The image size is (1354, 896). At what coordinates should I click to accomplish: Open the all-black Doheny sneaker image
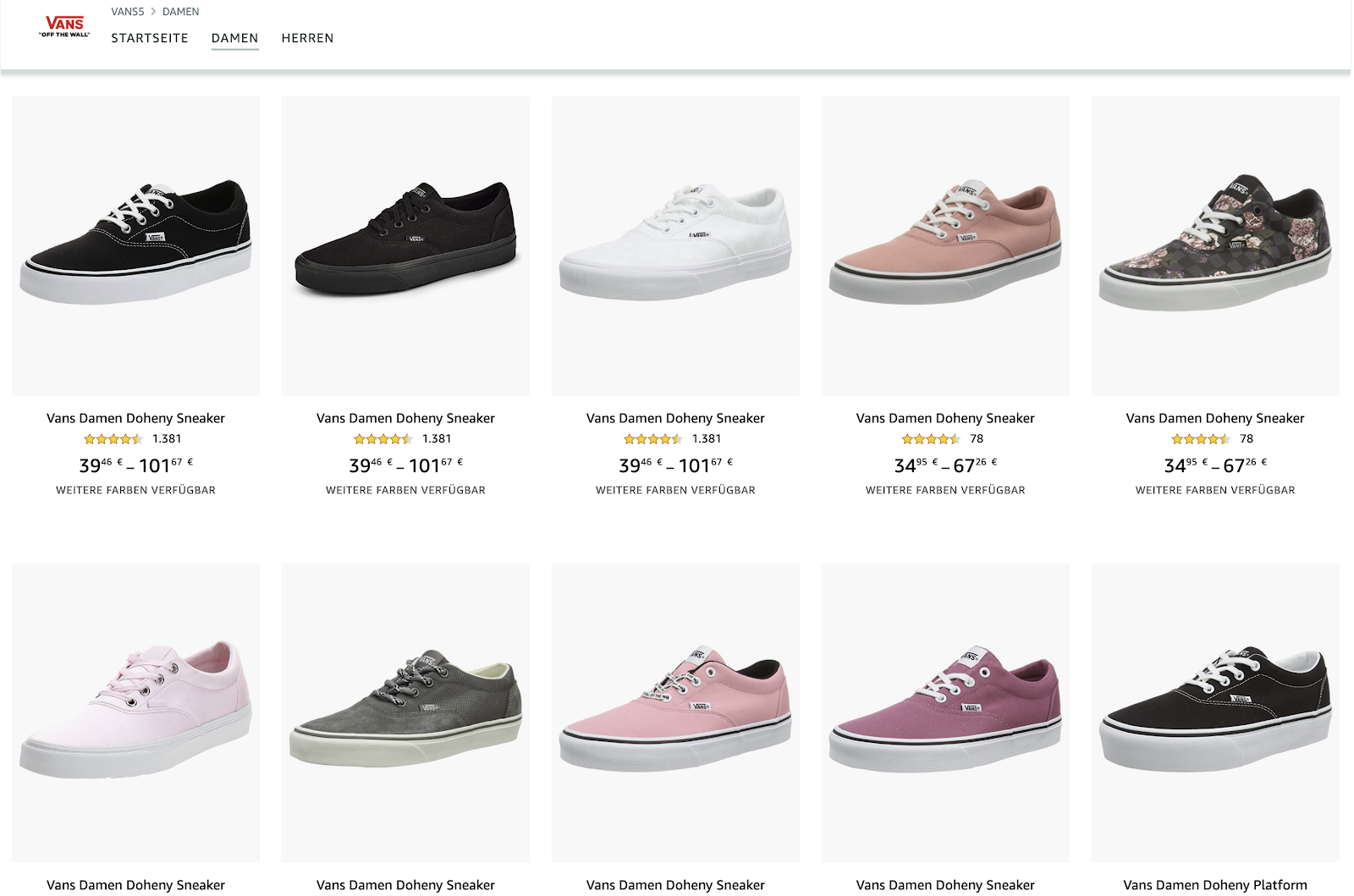(405, 245)
